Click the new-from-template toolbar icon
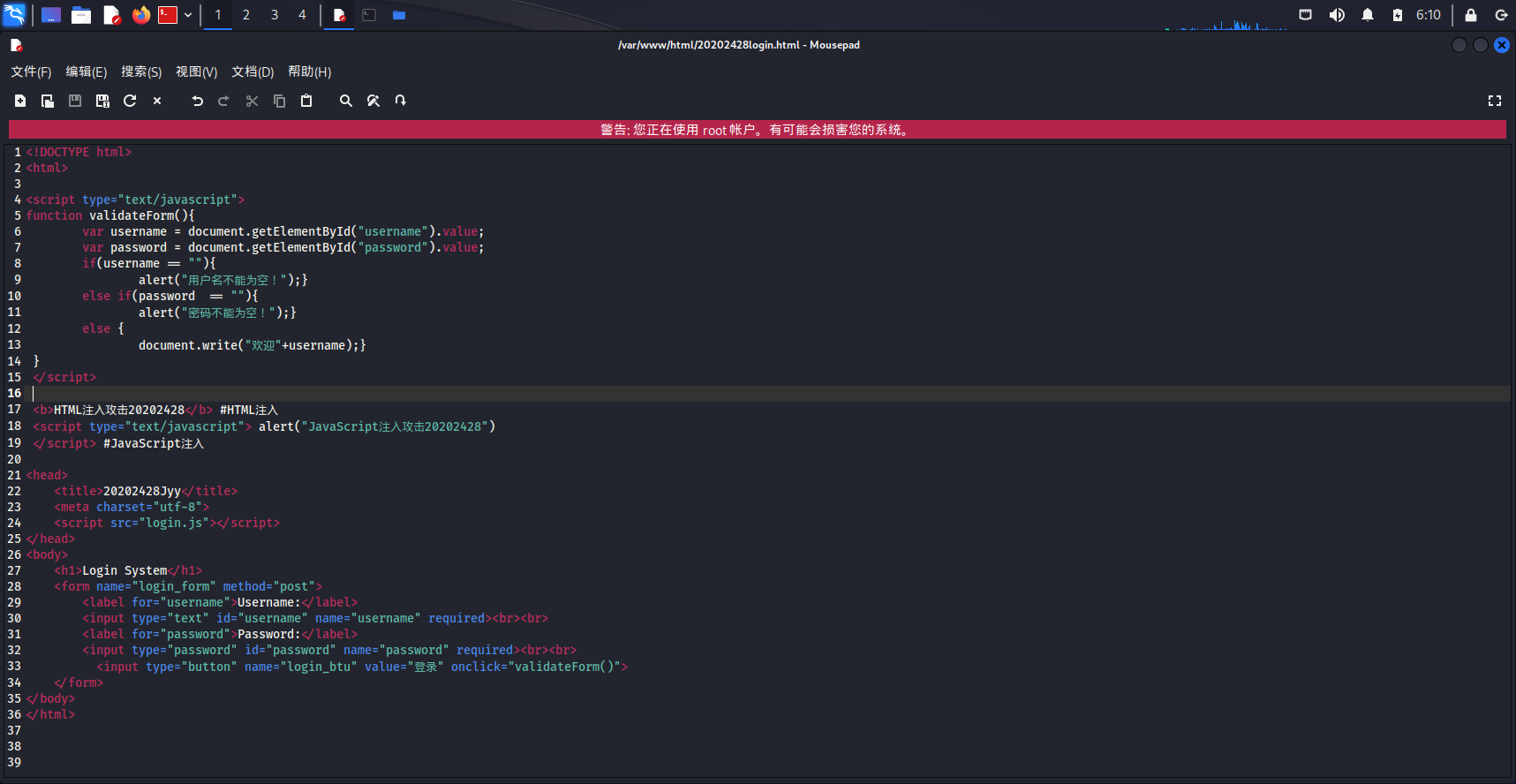 click(x=48, y=101)
